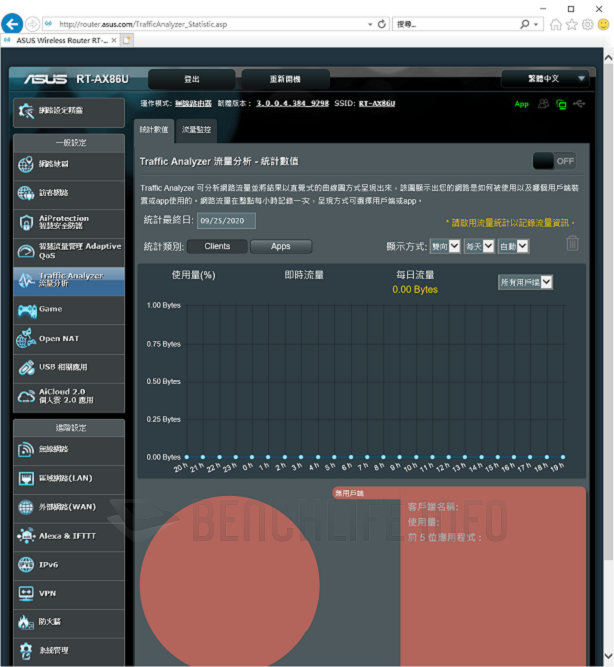
Task: Open browser tools gear icon
Action: tap(588, 25)
